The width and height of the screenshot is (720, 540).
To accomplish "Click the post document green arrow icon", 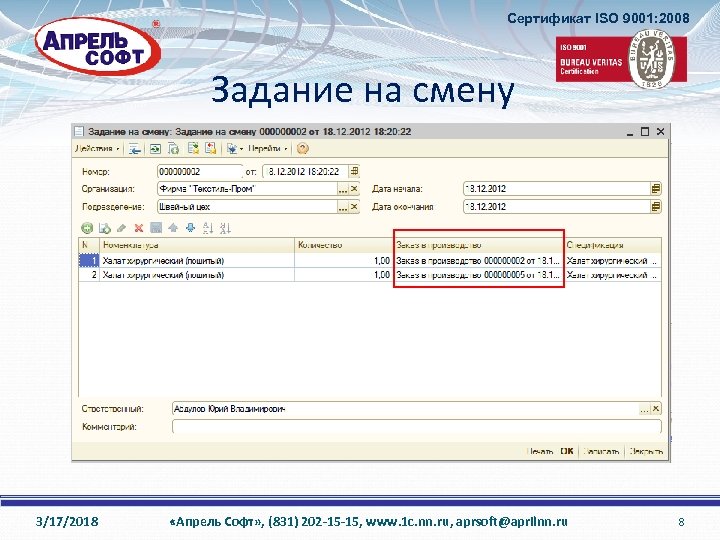I will click(x=193, y=149).
